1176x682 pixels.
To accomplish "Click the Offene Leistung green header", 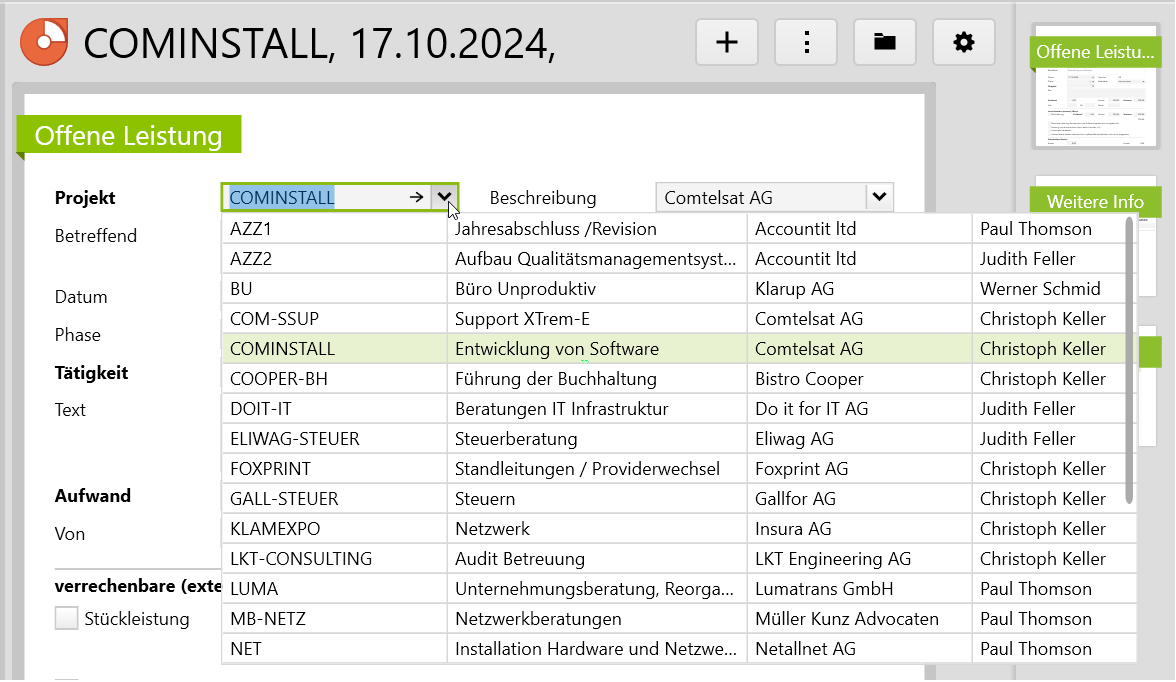I will point(128,136).
